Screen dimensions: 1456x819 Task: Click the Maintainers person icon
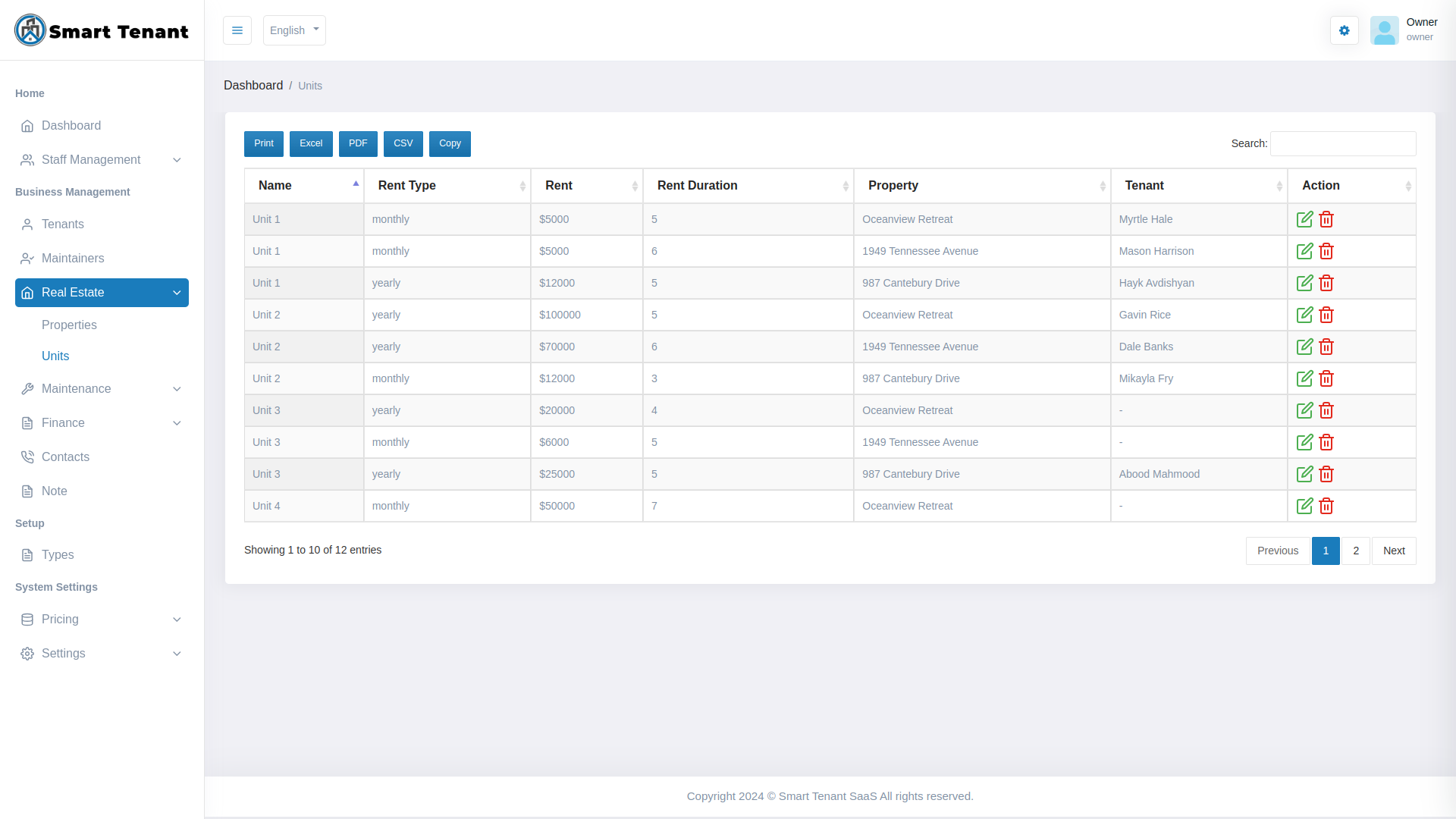pyautogui.click(x=27, y=259)
